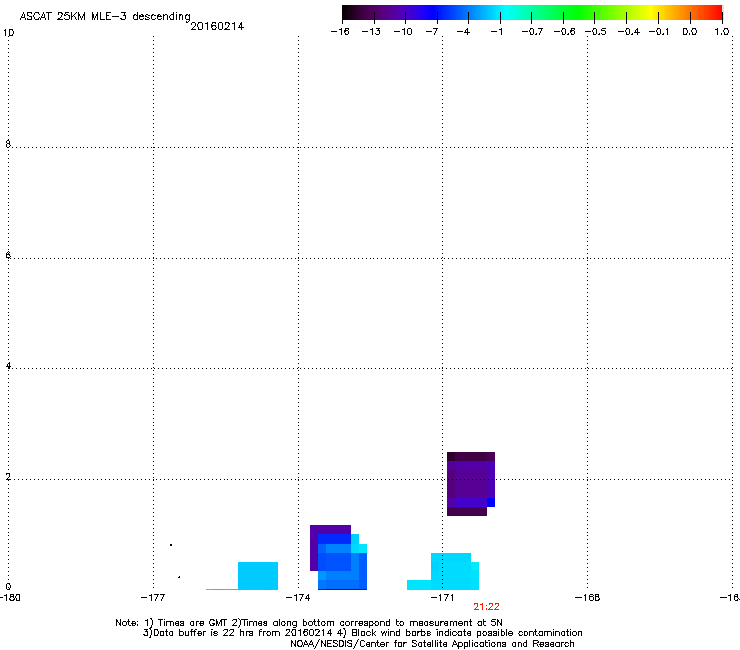Click the date label 20160214
The image size is (740, 650).
pyautogui.click(x=217, y=26)
